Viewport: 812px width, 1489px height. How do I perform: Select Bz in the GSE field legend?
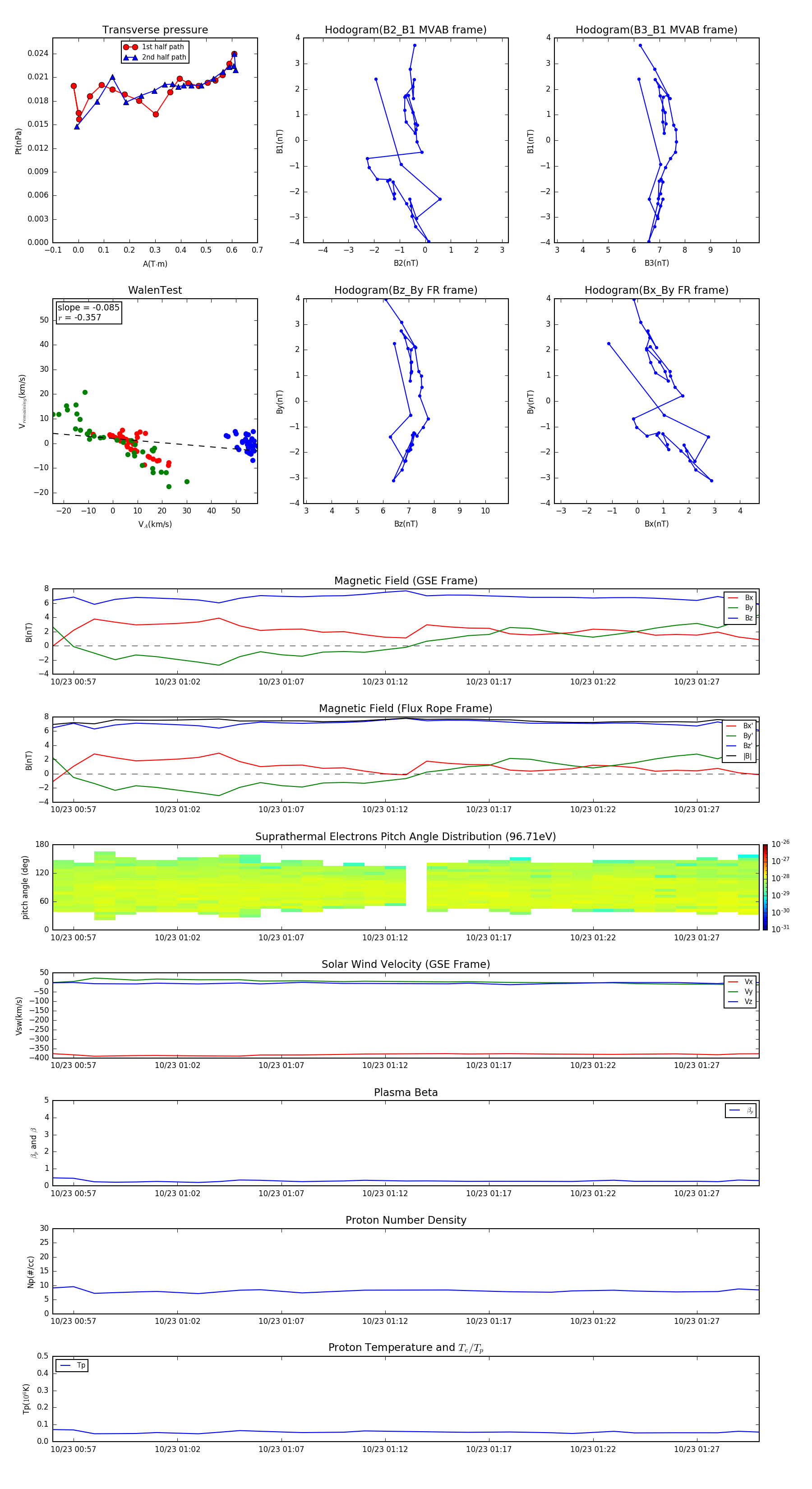click(740, 618)
